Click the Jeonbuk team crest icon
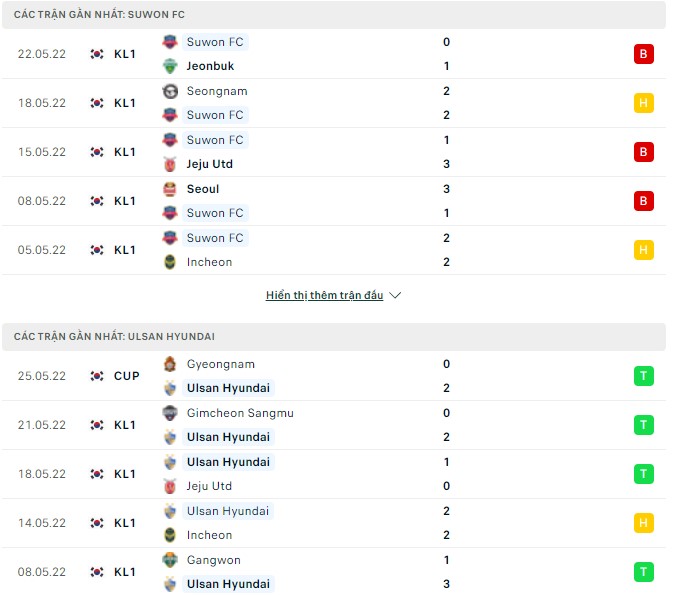 point(170,66)
